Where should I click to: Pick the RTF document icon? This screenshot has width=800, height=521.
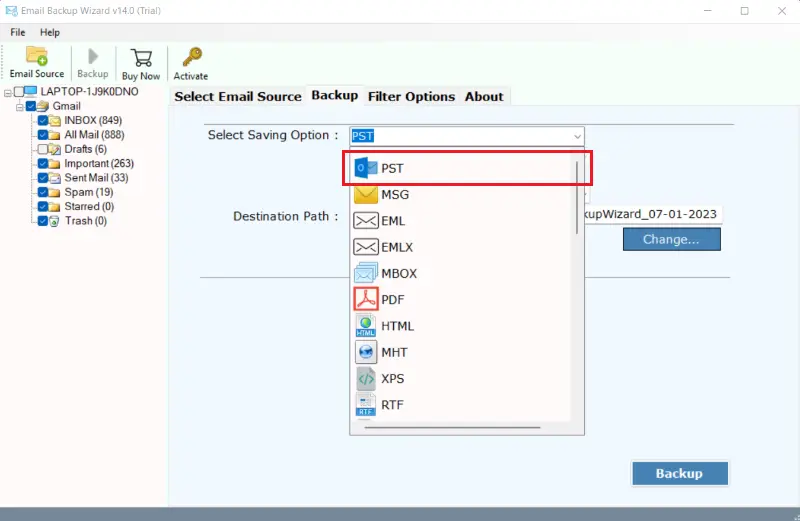click(365, 405)
